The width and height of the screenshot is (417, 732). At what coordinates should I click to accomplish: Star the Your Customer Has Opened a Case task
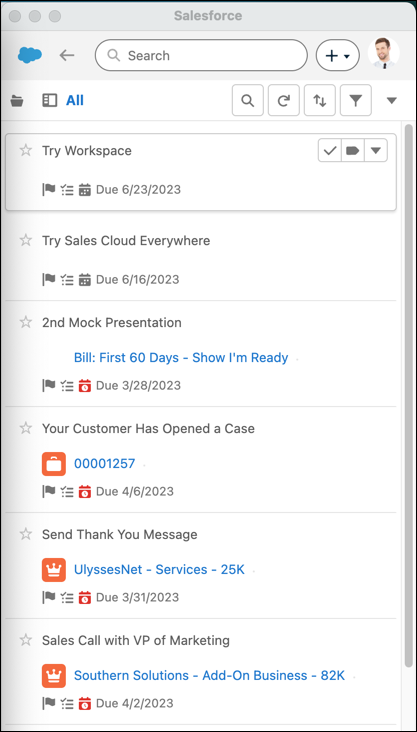coord(26,428)
